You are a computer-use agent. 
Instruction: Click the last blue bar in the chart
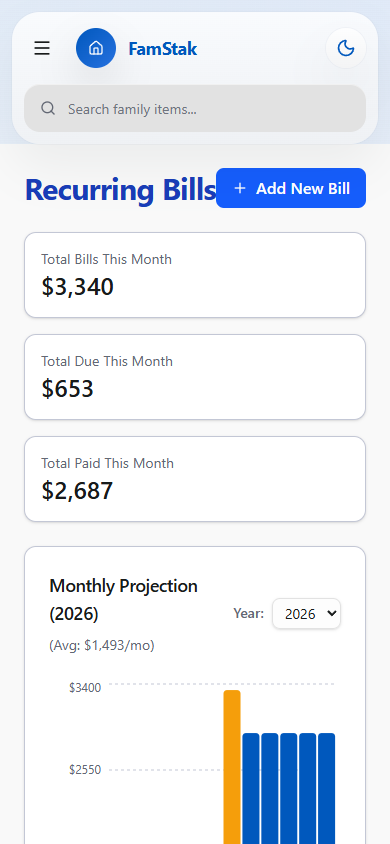click(327, 789)
